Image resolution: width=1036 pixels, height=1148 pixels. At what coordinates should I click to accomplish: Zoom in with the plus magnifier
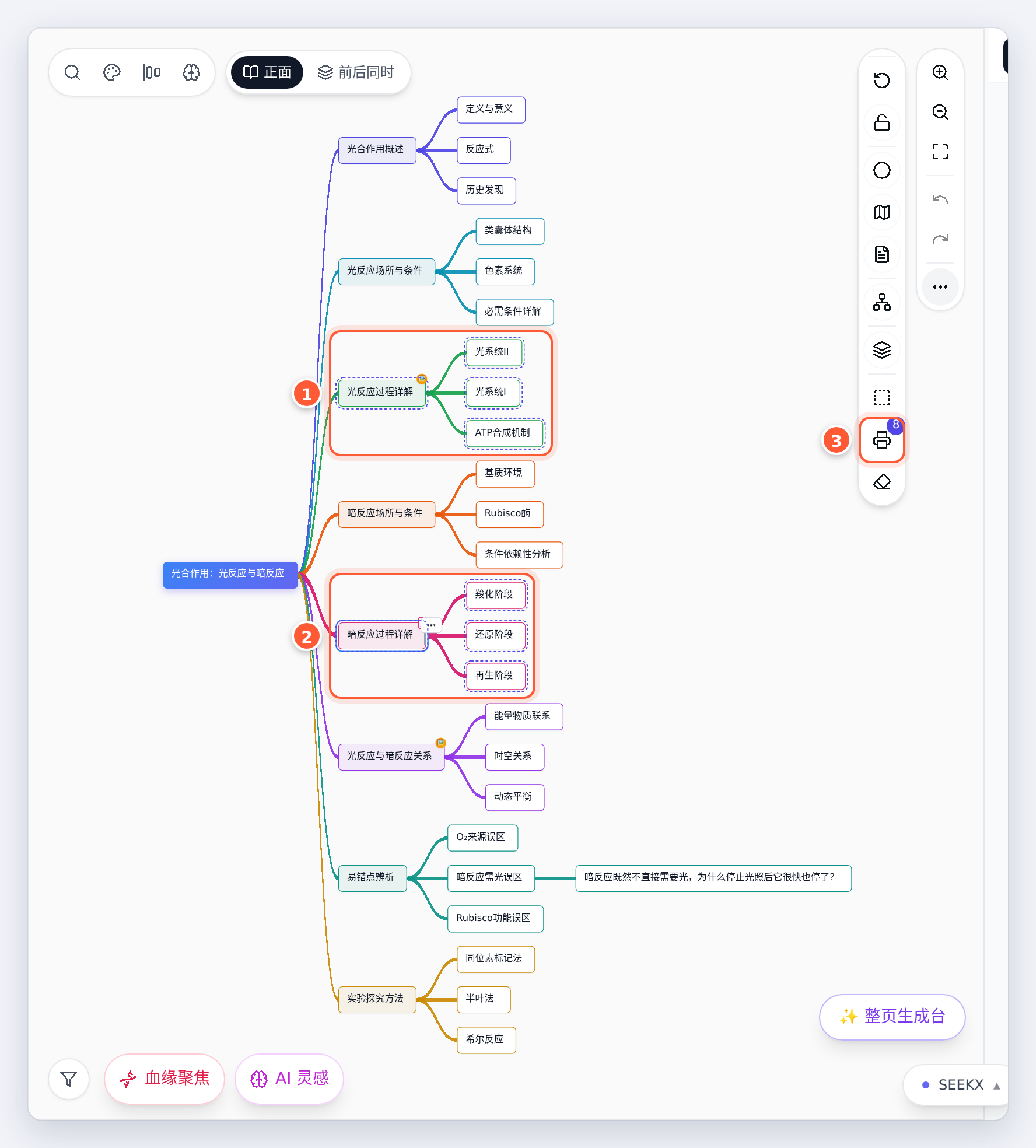pos(940,72)
